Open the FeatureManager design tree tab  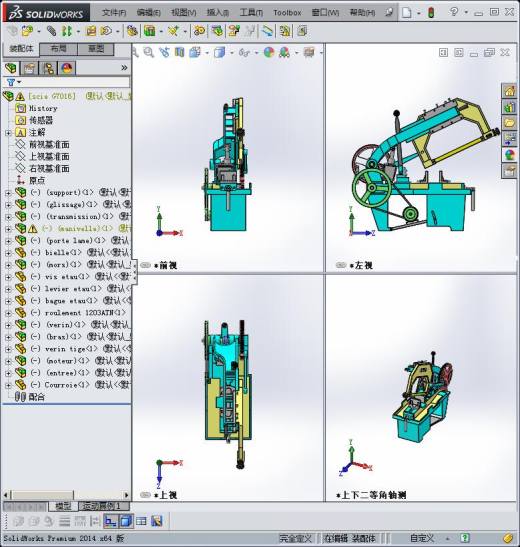tap(11, 68)
